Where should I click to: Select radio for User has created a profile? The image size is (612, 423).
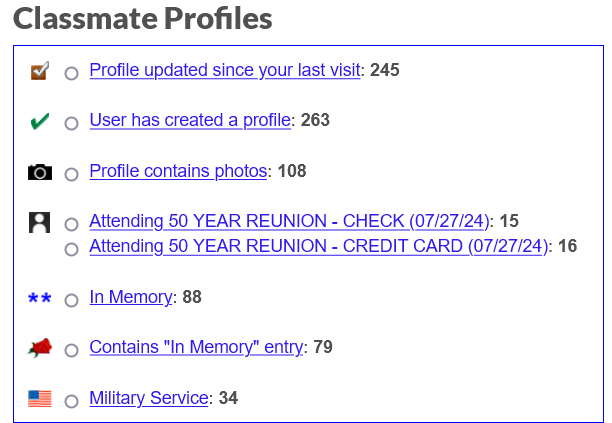pos(71,123)
